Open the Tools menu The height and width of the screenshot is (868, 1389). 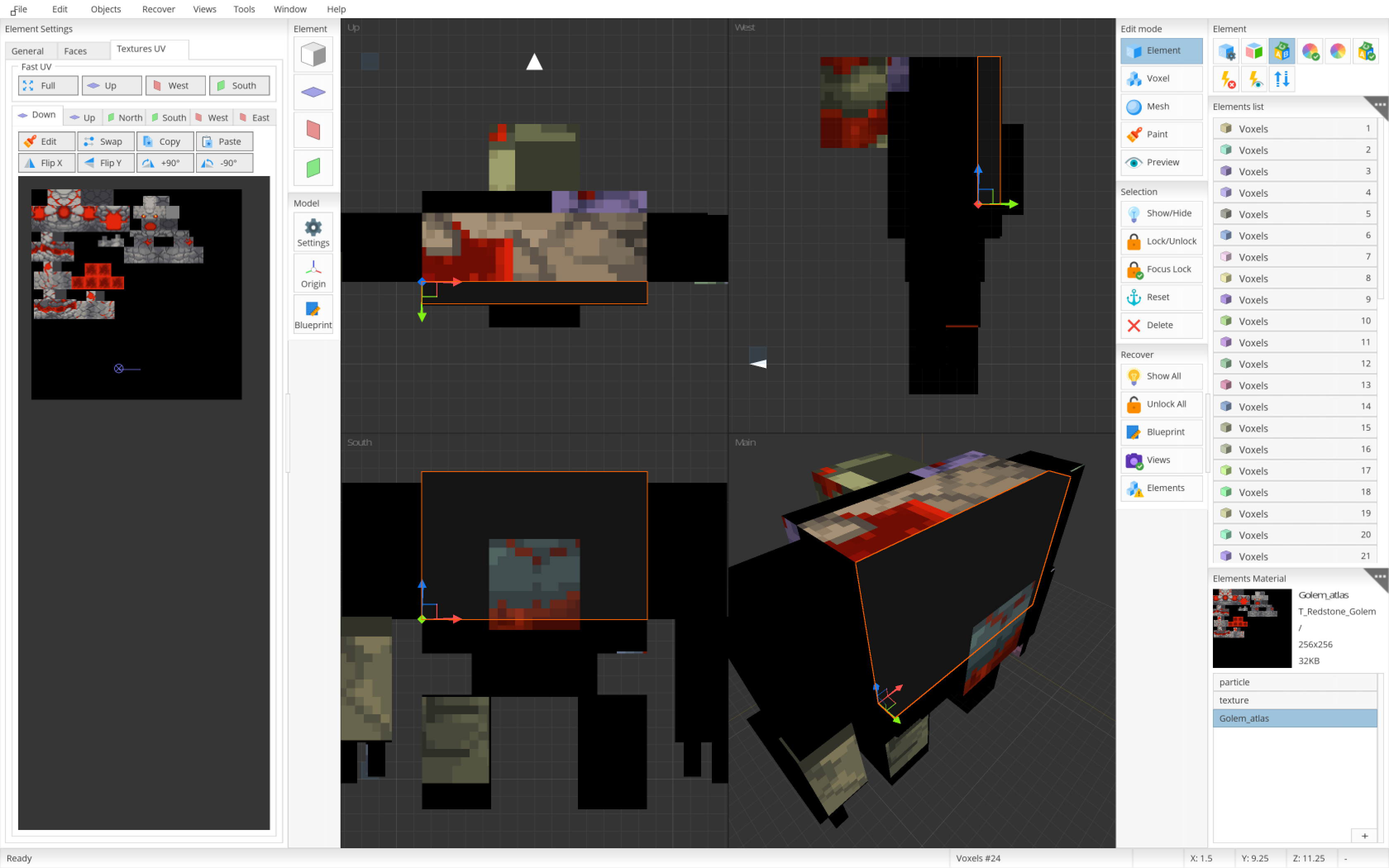[x=244, y=9]
